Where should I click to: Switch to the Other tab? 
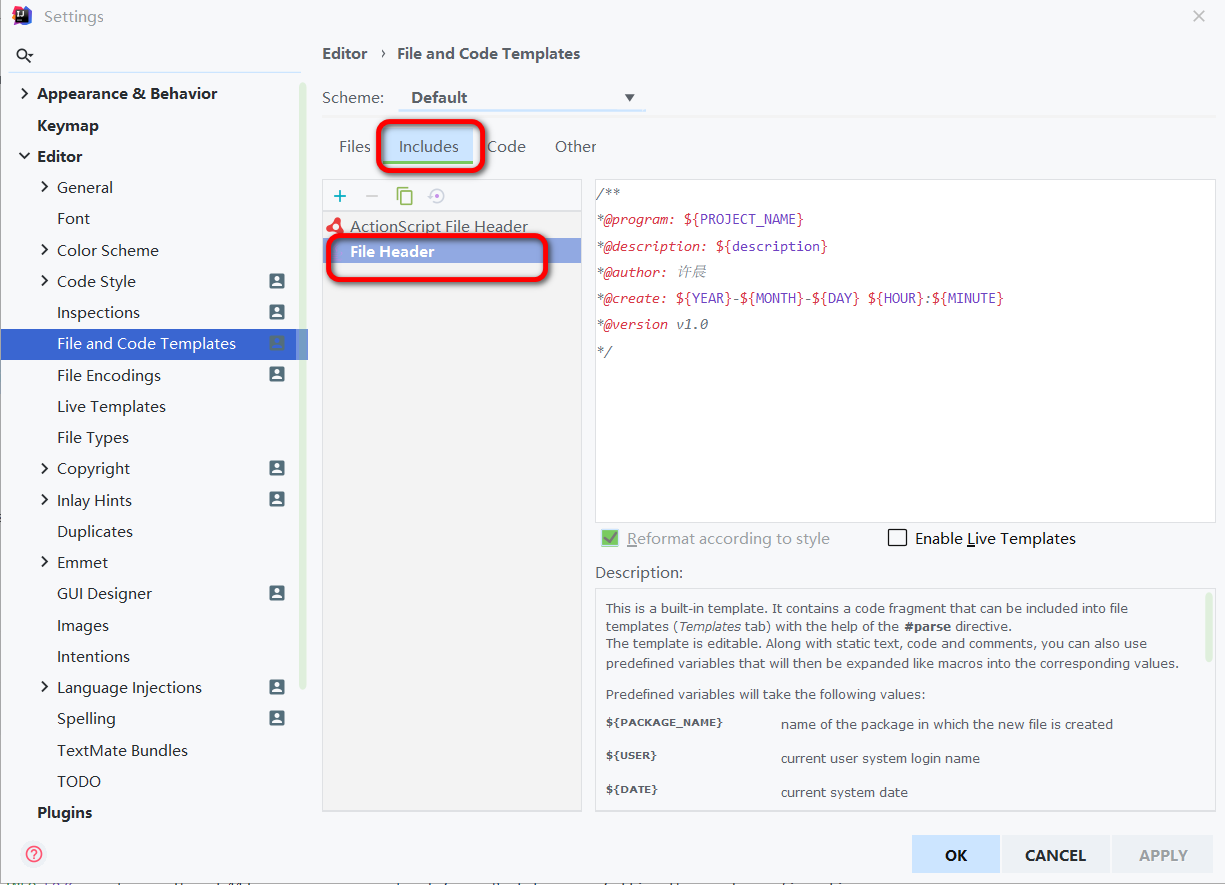click(576, 146)
